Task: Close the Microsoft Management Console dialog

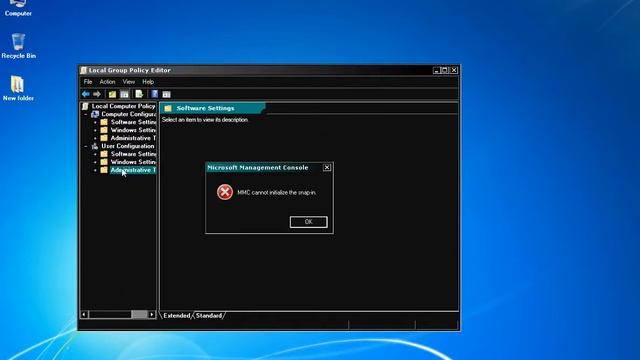Action: coord(327,167)
